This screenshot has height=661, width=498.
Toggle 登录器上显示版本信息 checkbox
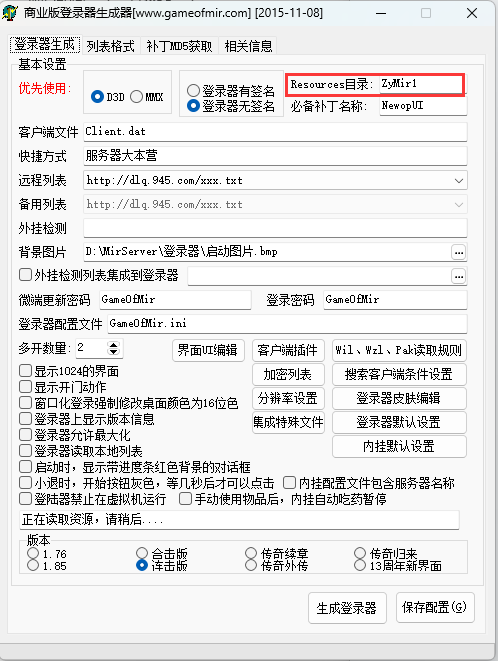point(25,419)
